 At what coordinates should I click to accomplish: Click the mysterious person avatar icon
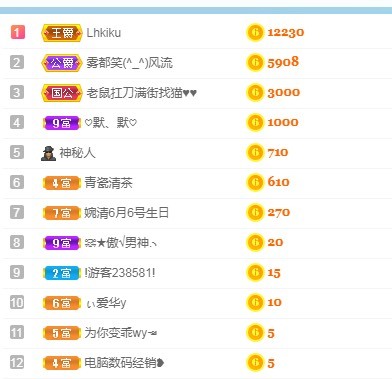(x=48, y=153)
